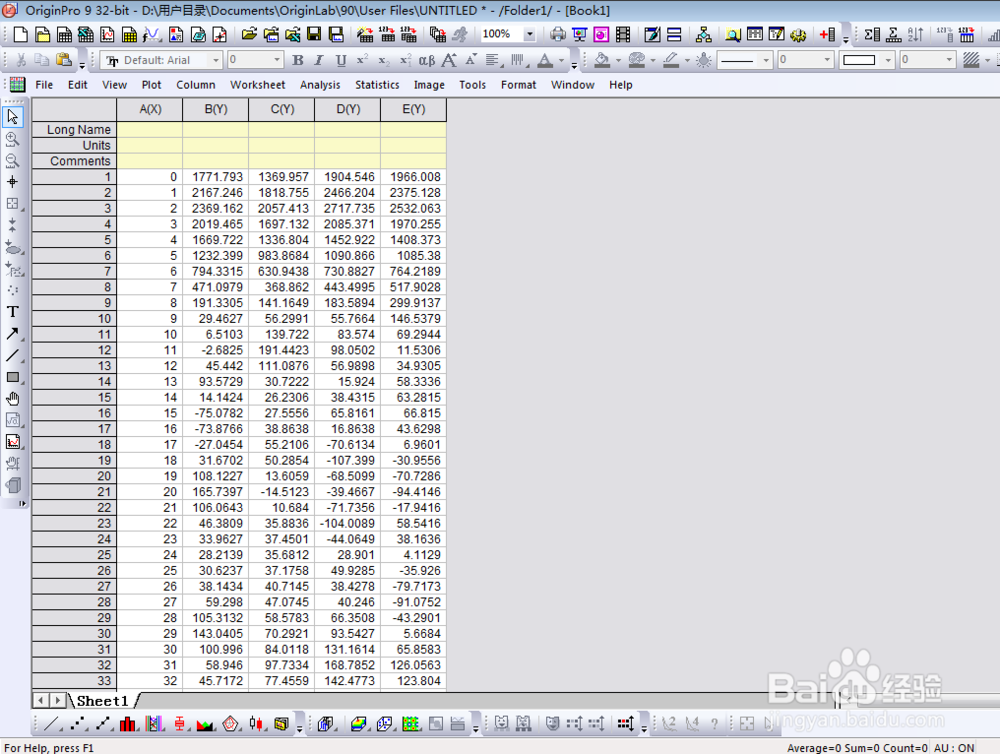This screenshot has height=754, width=1000.
Task: Click the Open Video Builder film icon
Action: (x=623, y=34)
